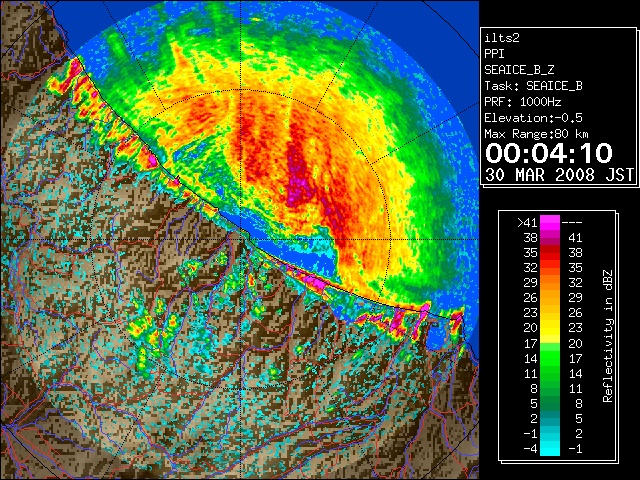
Task: Click the 'PRF: 1000Hz' line
Action: tap(523, 102)
